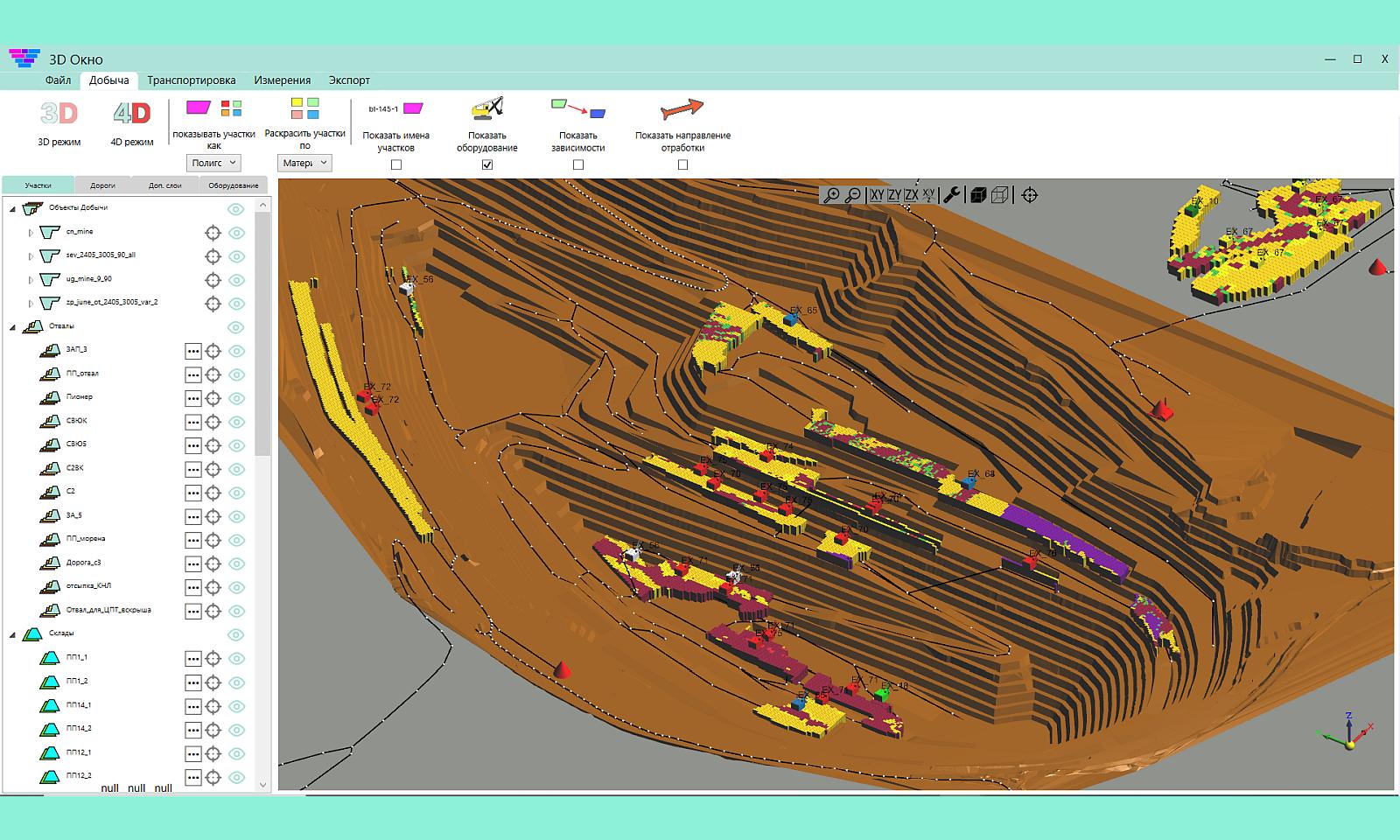Open viewport settings wrench
Screen dimensions: 1400x840
tap(952, 195)
